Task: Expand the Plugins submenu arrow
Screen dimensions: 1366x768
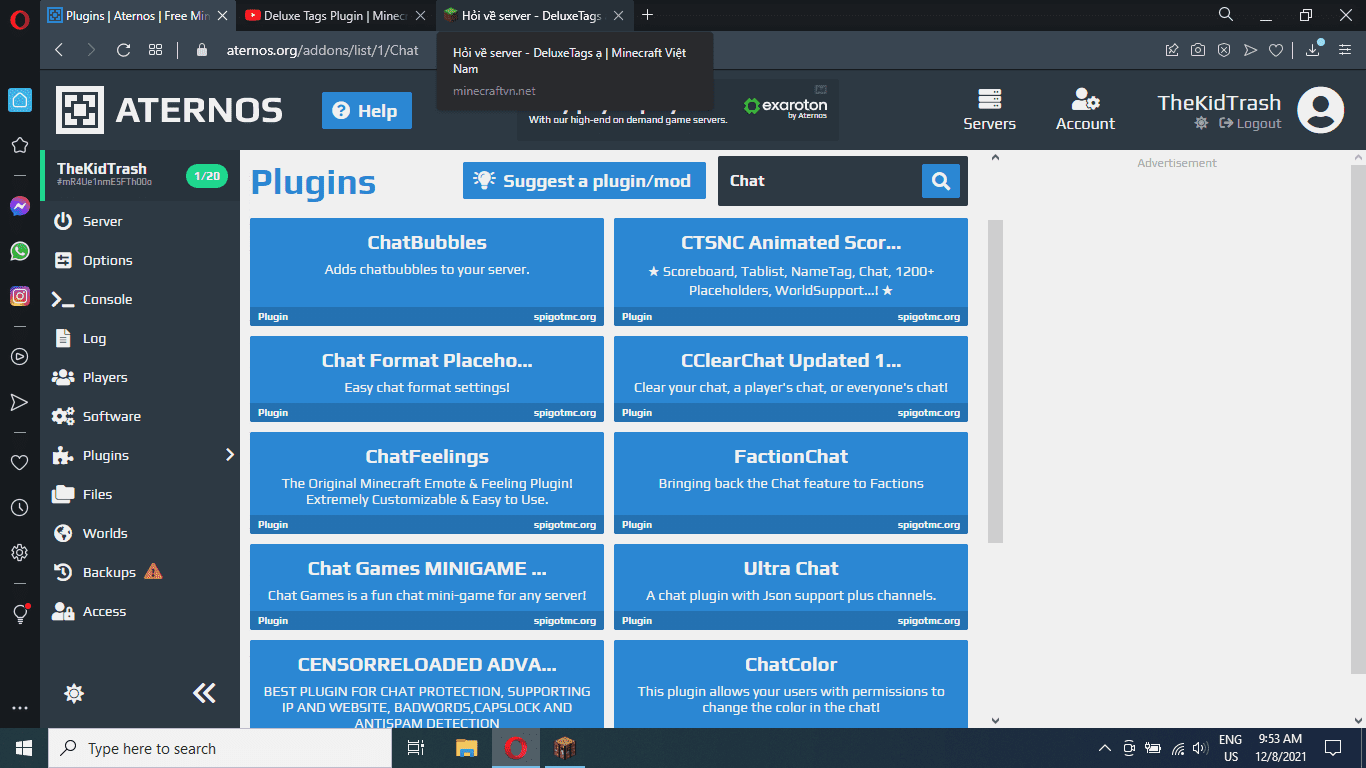Action: (230, 455)
